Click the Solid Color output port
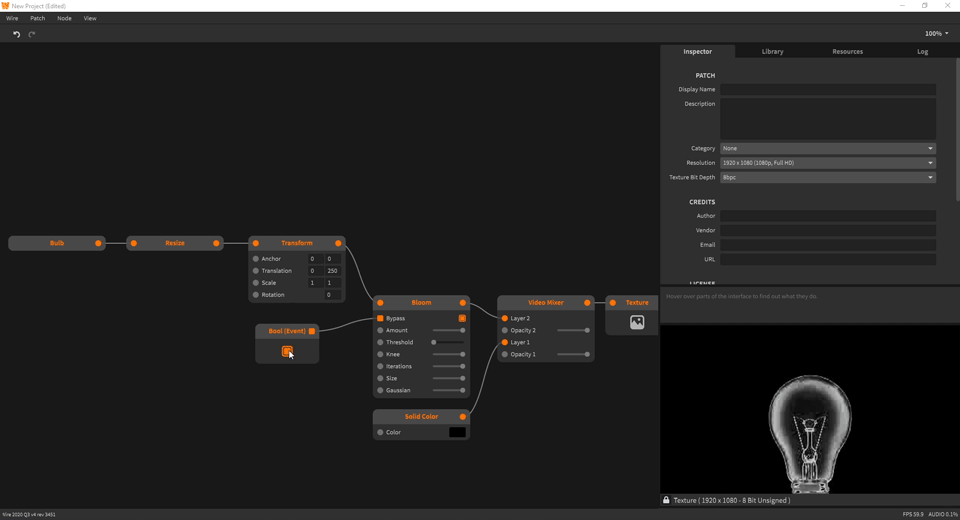960x520 pixels. click(463, 416)
